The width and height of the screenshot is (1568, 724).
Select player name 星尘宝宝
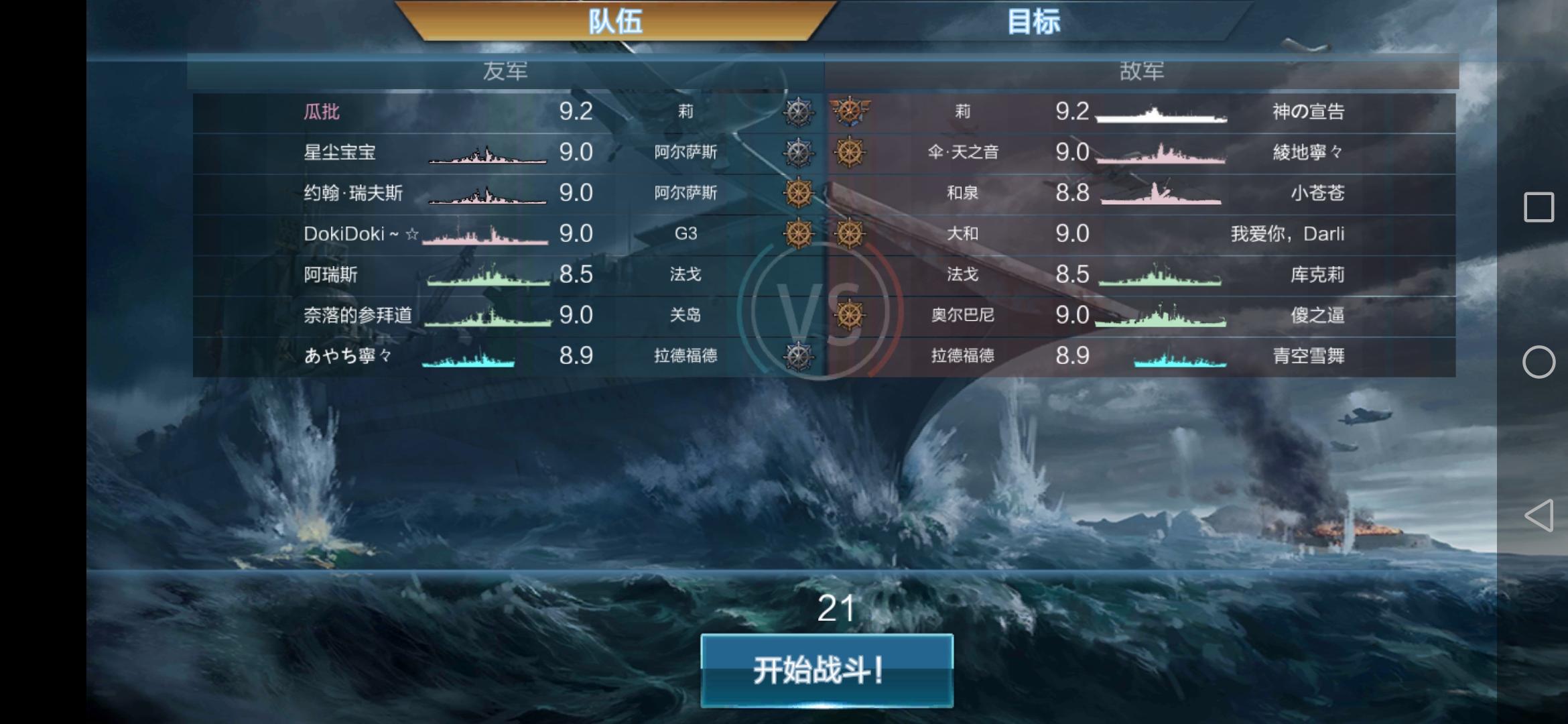click(x=340, y=152)
